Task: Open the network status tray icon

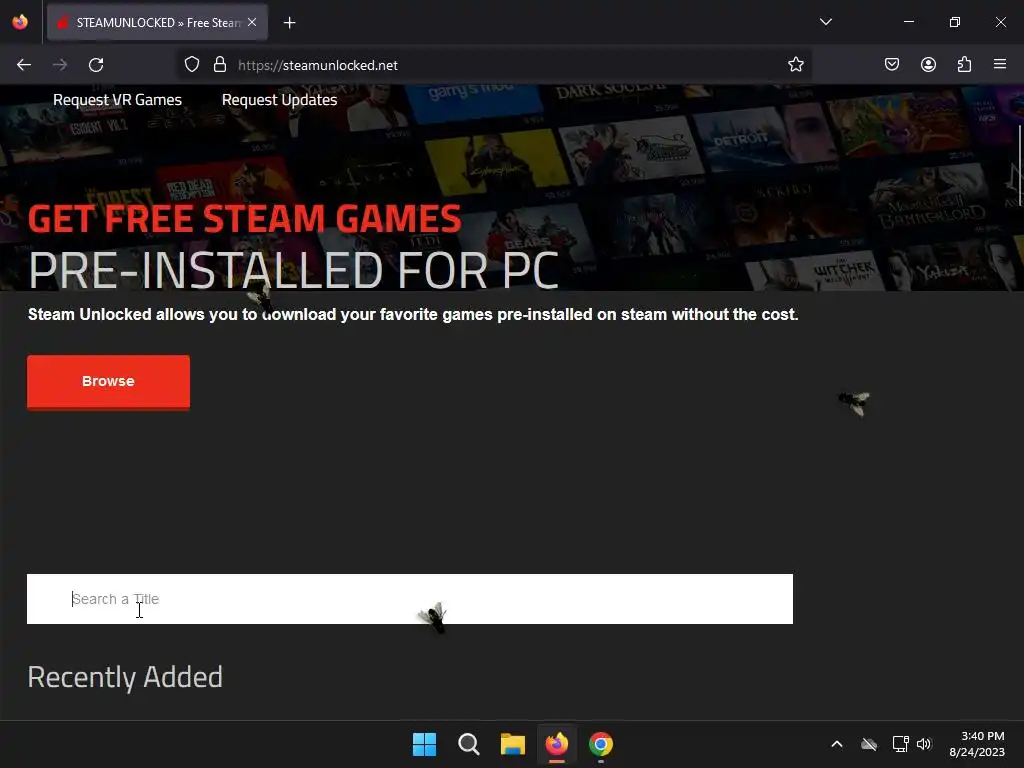Action: (x=901, y=744)
